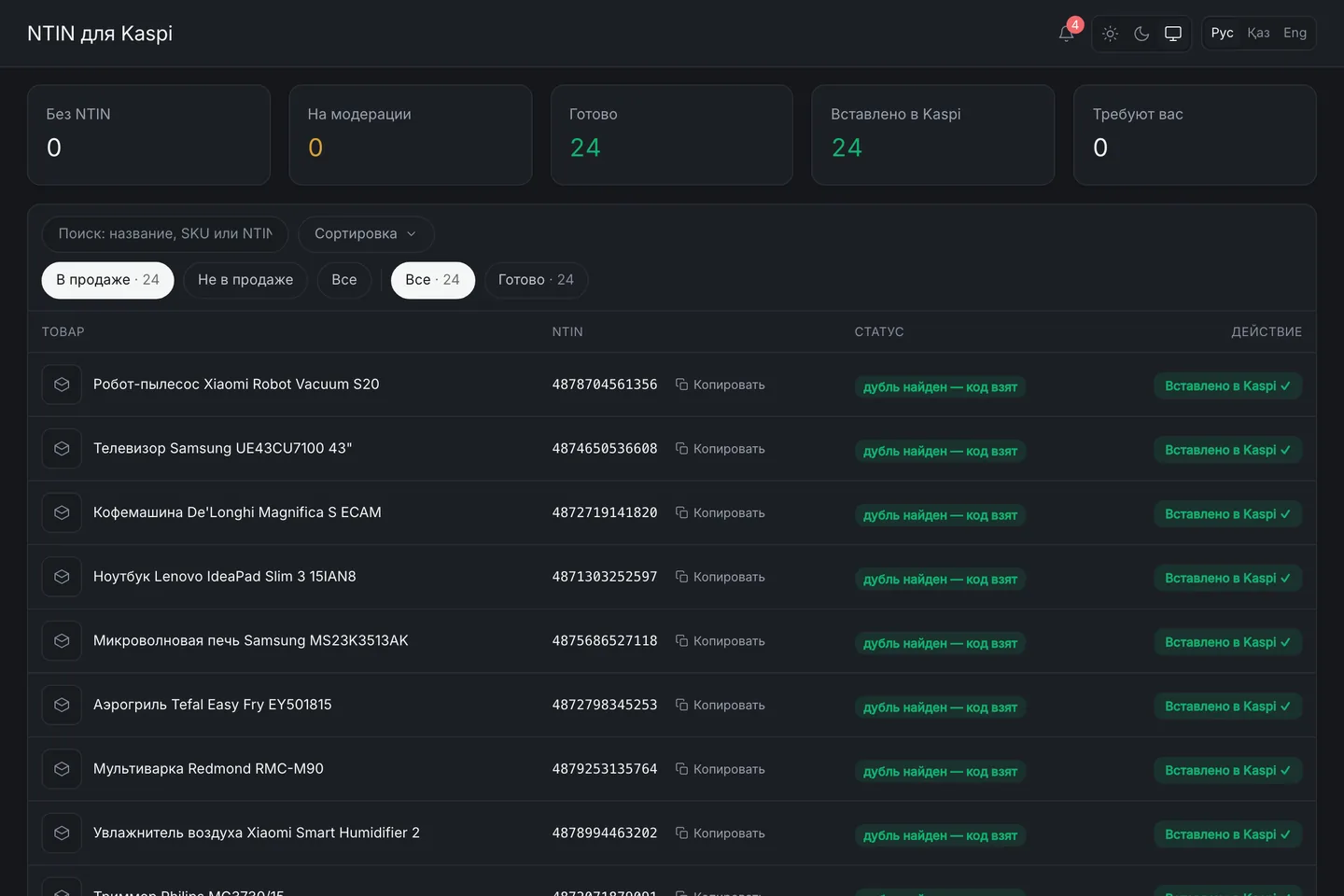Switch to light theme sun icon
The height and width of the screenshot is (896, 1344).
1110,34
